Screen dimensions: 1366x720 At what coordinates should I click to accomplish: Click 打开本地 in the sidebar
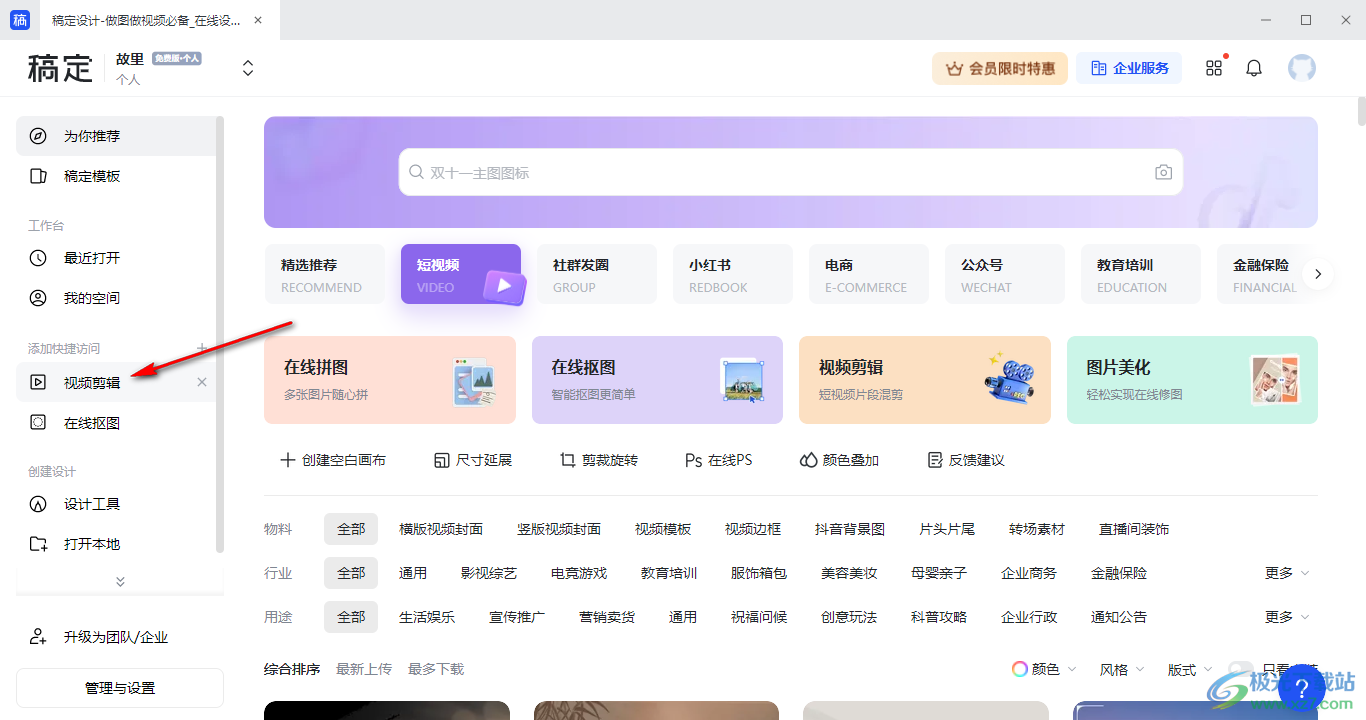[x=116, y=544]
